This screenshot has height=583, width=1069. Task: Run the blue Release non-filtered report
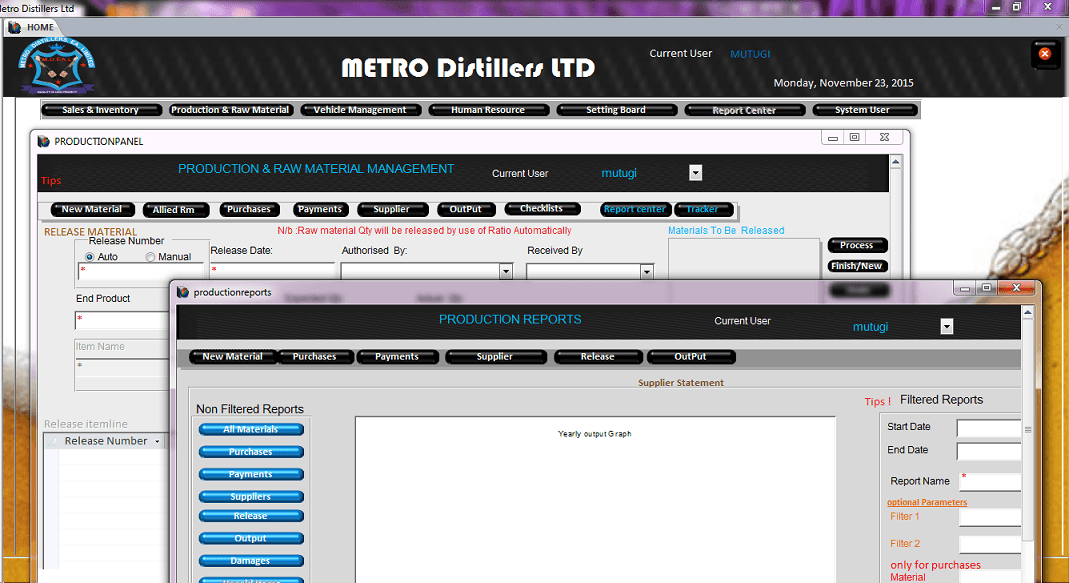click(251, 516)
